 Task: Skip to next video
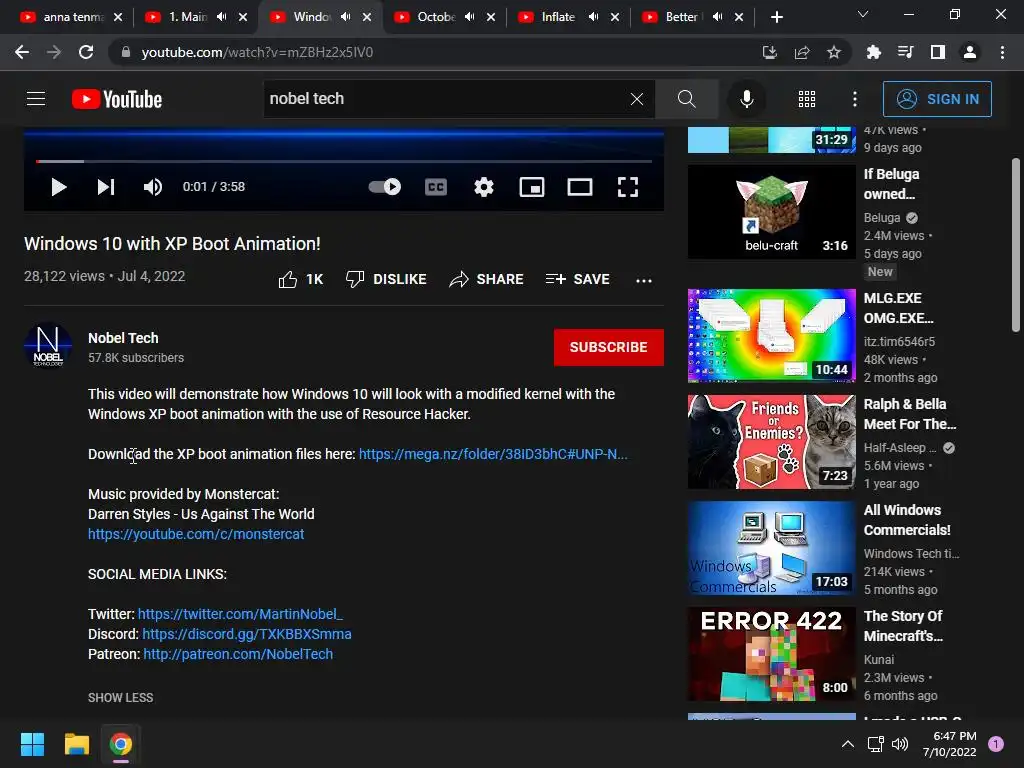[x=106, y=187]
